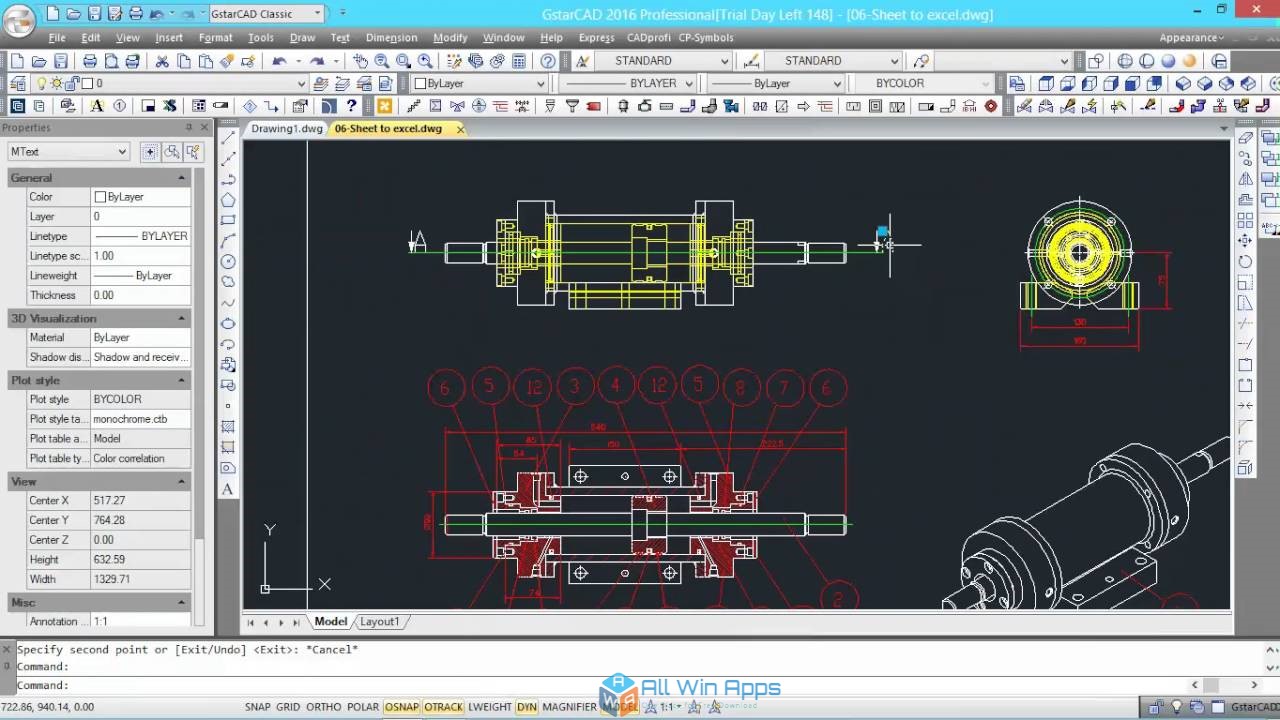
Task: Click the Cut scissors icon
Action: pos(162,61)
